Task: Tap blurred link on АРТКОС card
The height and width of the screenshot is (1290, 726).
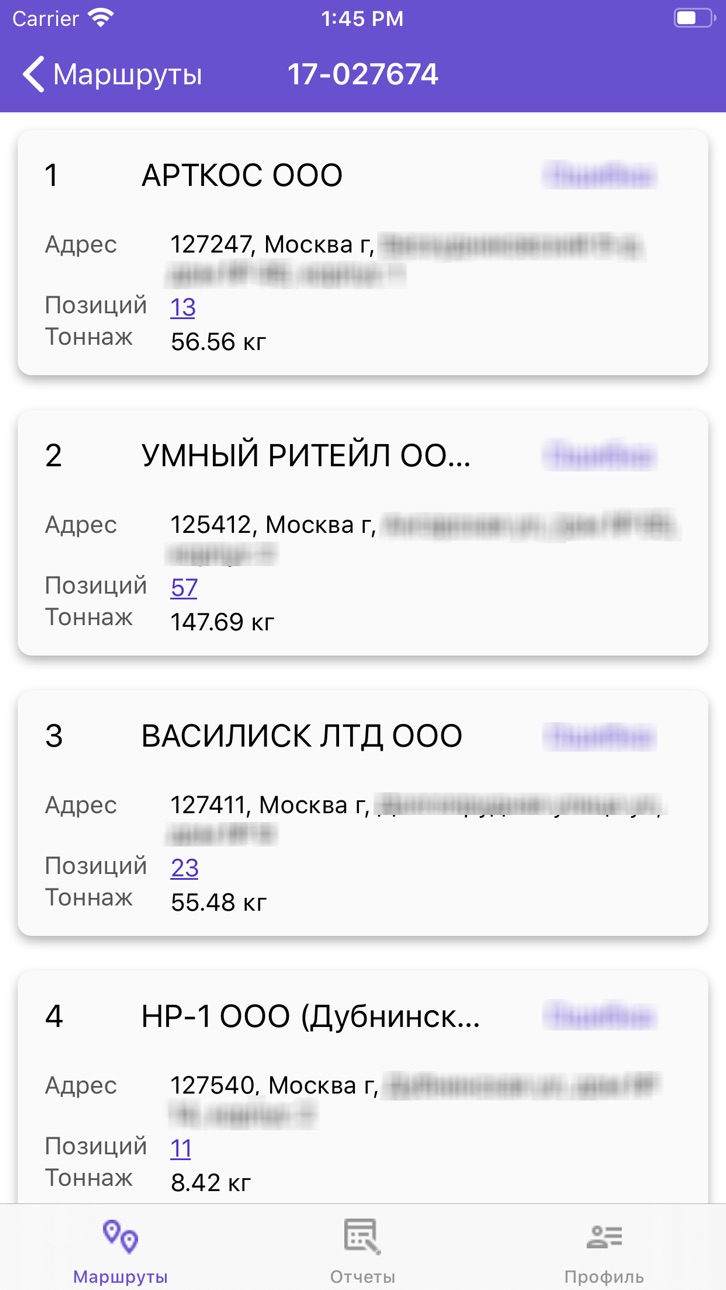Action: 600,176
